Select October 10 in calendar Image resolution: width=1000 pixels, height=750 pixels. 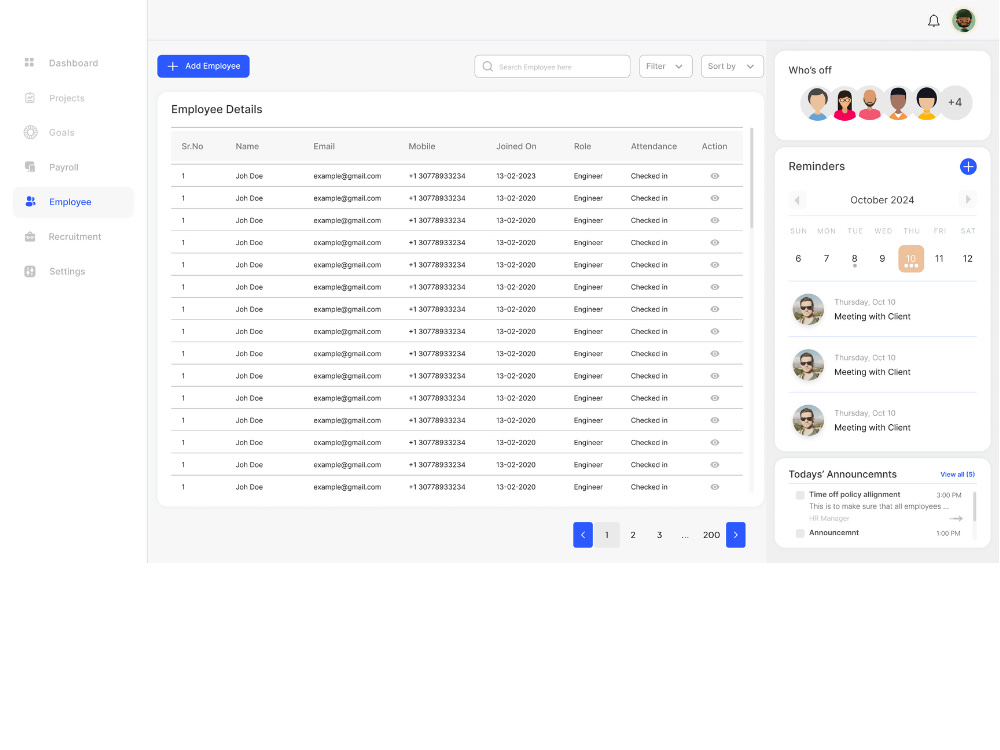coord(911,259)
